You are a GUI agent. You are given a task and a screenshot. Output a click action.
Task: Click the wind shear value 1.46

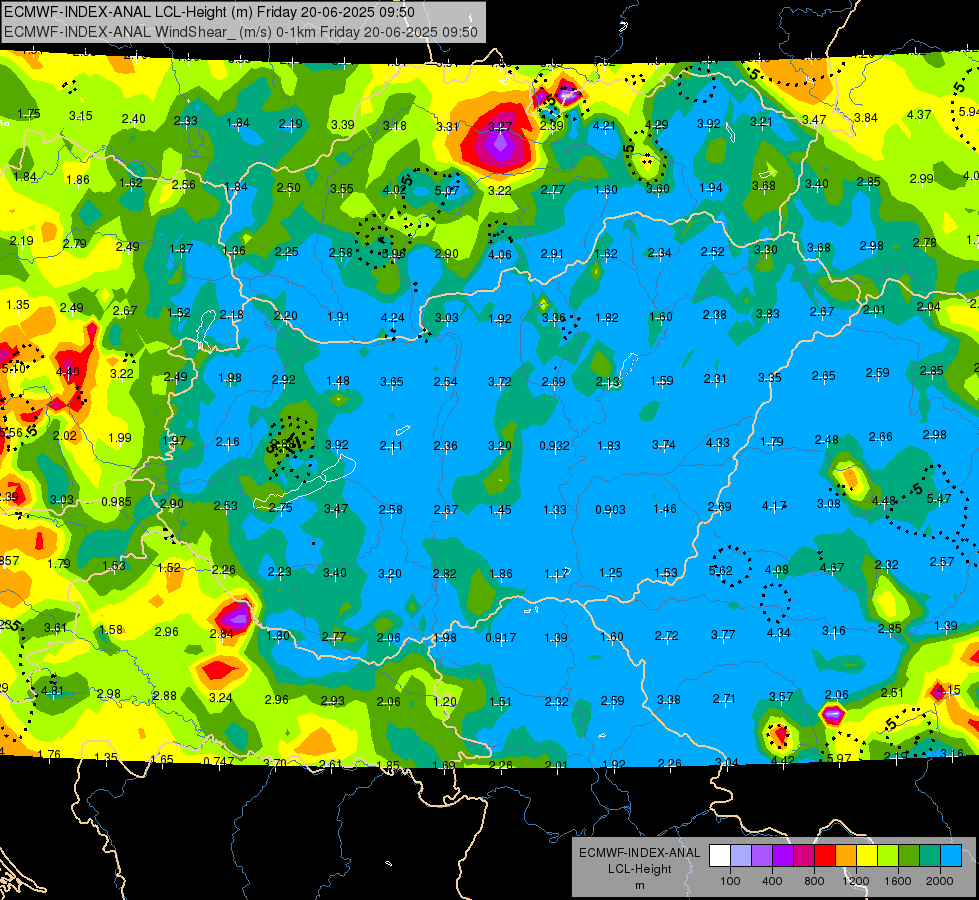665,509
